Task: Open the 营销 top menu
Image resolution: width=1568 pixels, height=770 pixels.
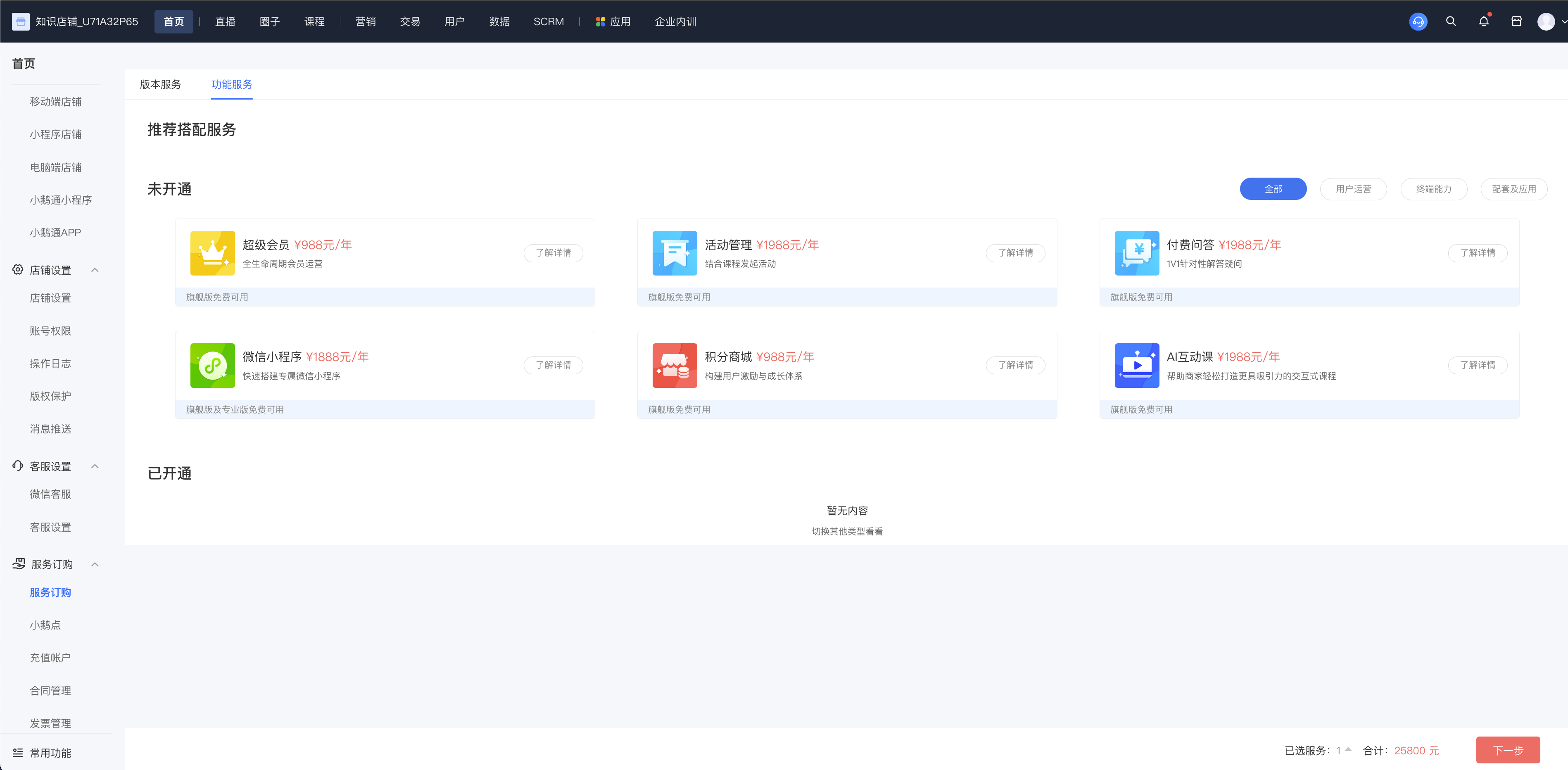Action: pyautogui.click(x=365, y=21)
